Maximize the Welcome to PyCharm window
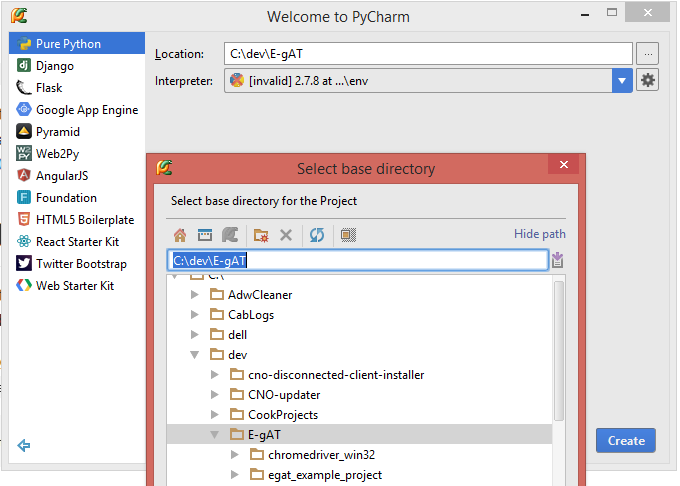Screen dimensions: 680x486 coord(612,13)
